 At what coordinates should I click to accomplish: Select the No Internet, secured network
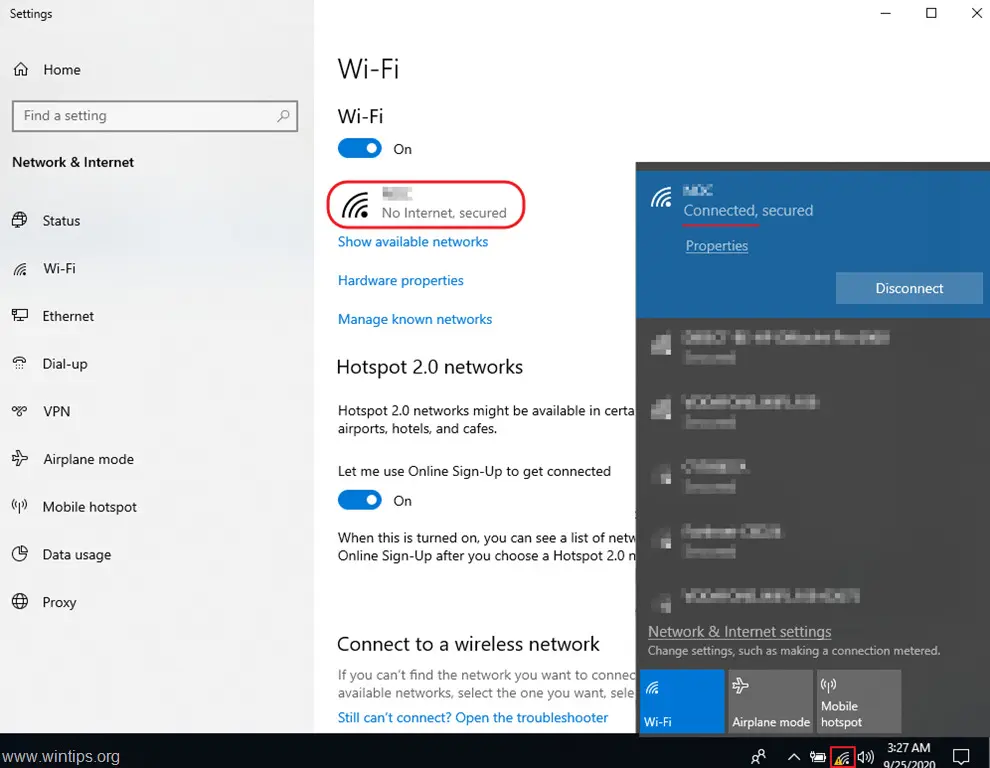(426, 205)
